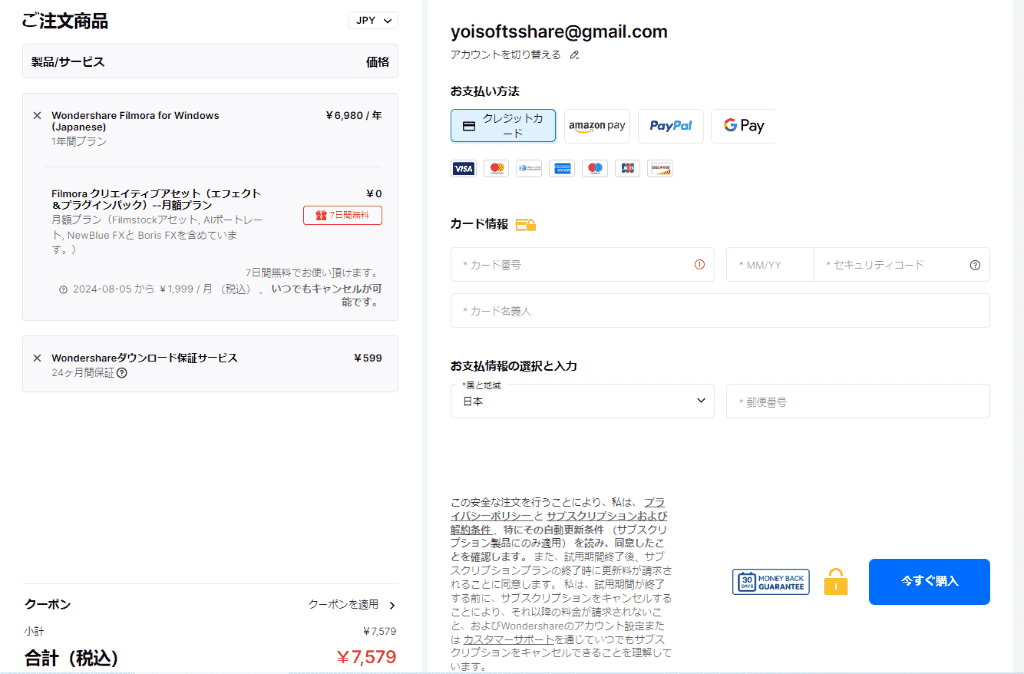Click the ¥7,579 total price text
The width and height of the screenshot is (1024, 674).
pyautogui.click(x=366, y=657)
